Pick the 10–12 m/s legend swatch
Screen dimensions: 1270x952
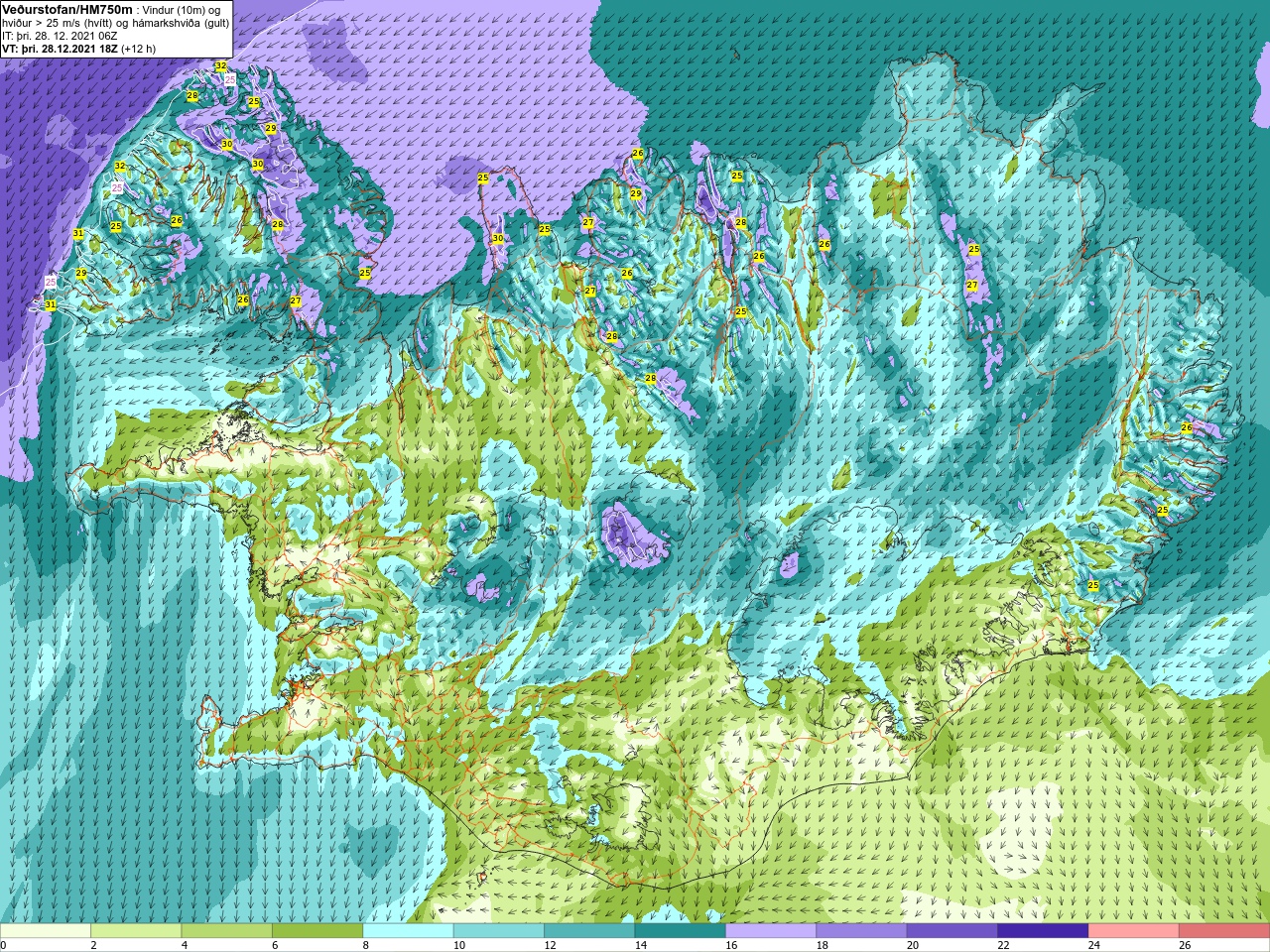pyautogui.click(x=499, y=931)
